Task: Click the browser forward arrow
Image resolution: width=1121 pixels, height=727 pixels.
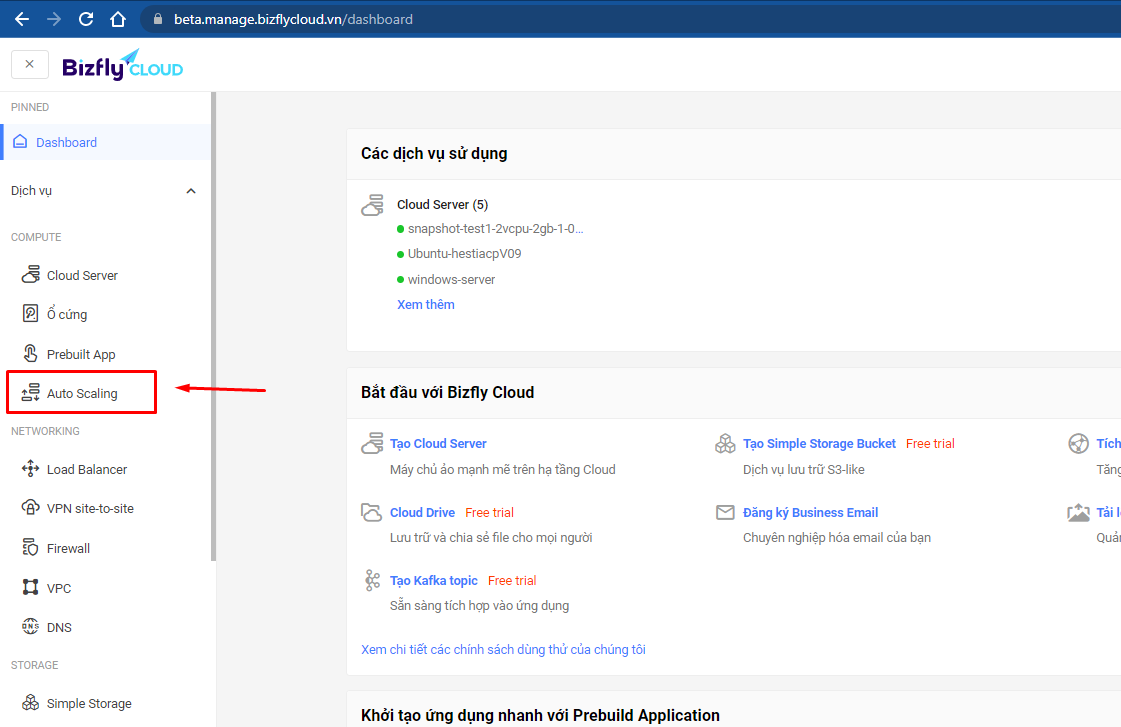Action: point(54,19)
